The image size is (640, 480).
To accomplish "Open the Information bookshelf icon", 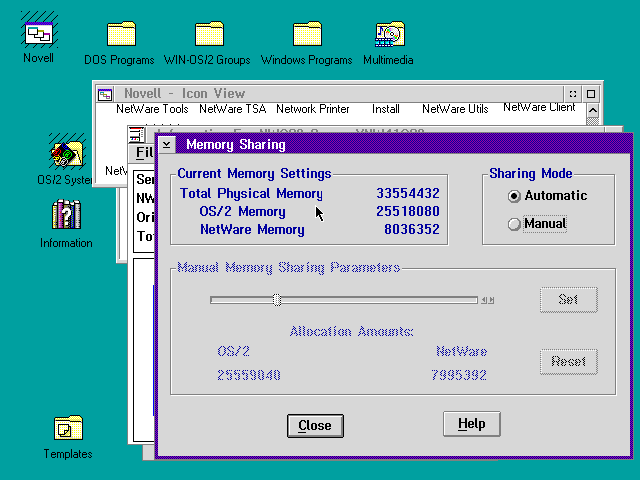I will coord(67,214).
